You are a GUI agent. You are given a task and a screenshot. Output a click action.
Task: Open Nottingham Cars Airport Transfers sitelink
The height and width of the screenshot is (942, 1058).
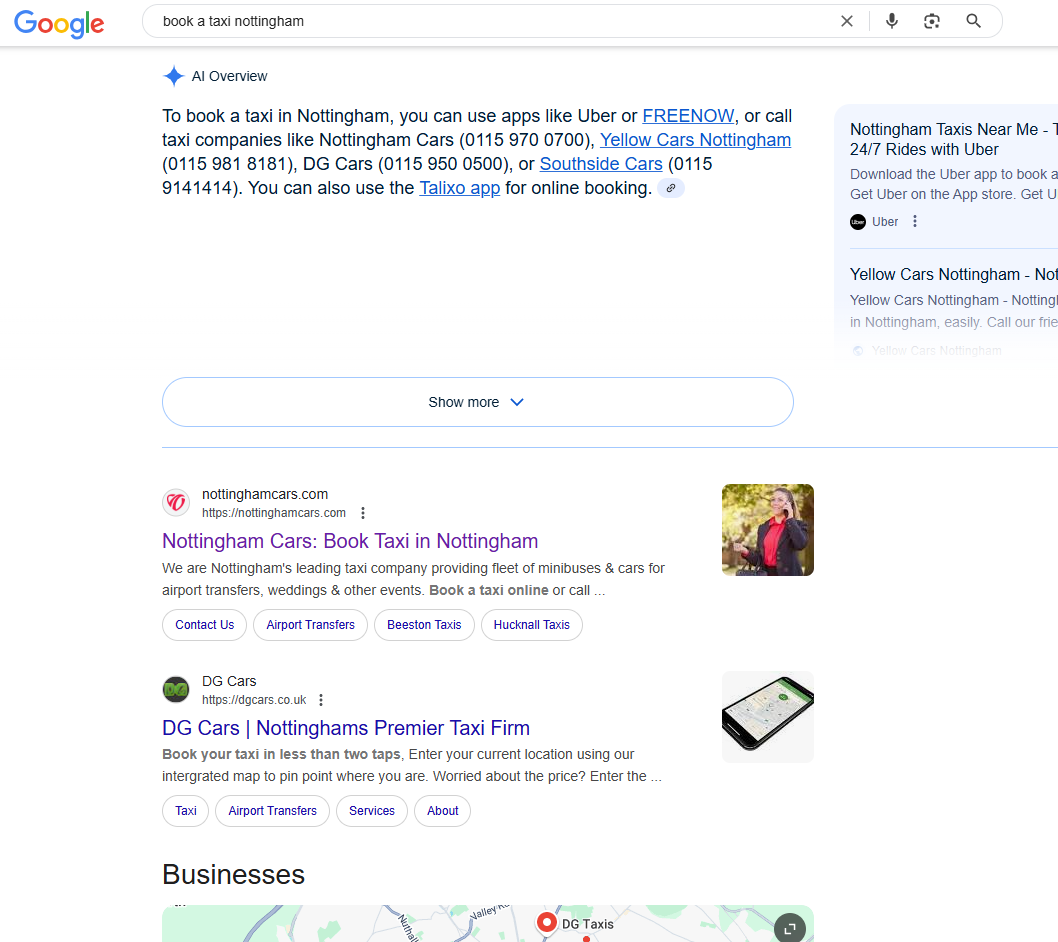point(310,625)
